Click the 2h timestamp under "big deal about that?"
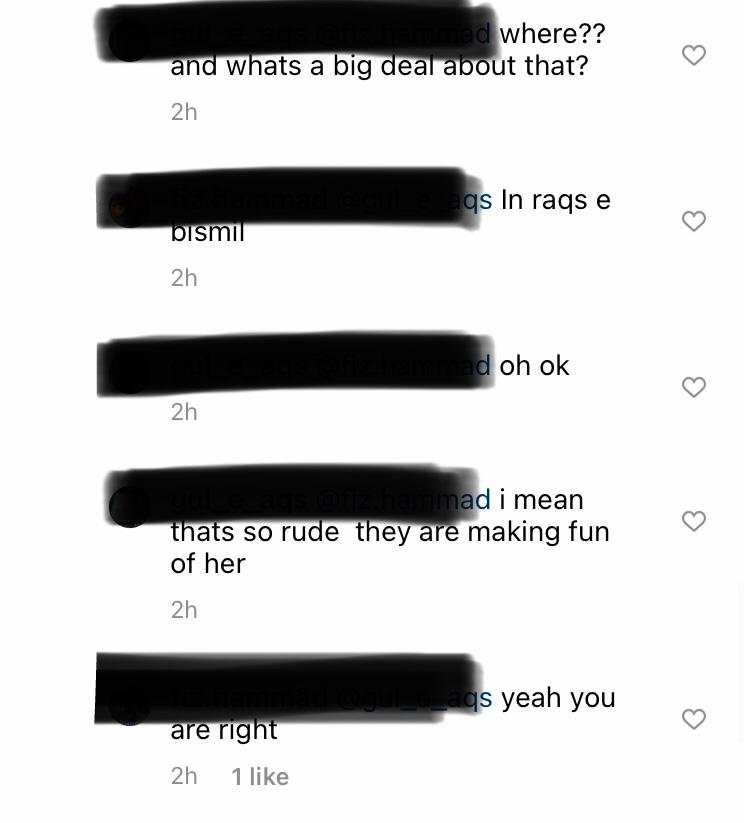749x823 pixels. tap(184, 112)
